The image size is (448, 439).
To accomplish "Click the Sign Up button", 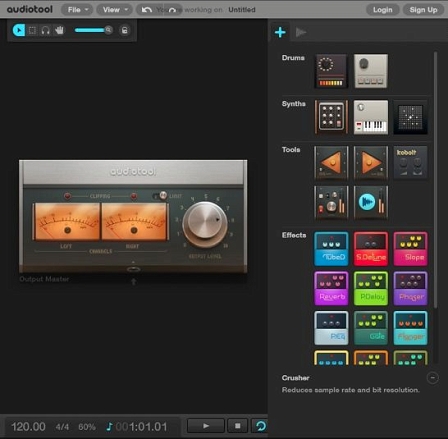I will pyautogui.click(x=423, y=10).
